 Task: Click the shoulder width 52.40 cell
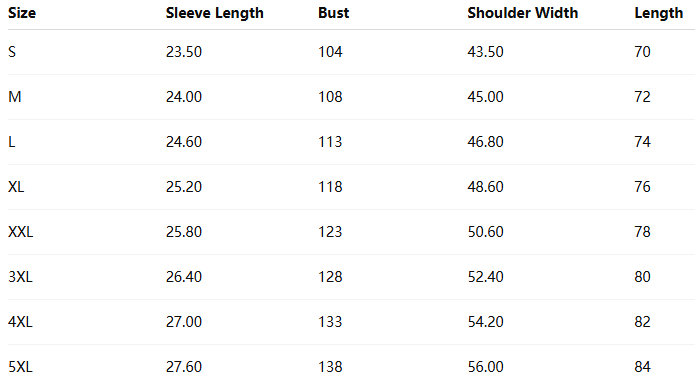(x=485, y=277)
